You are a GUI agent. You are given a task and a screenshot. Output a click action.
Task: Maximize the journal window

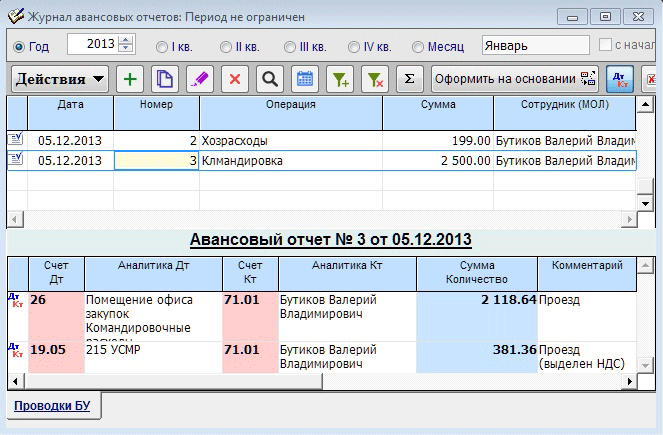605,17
